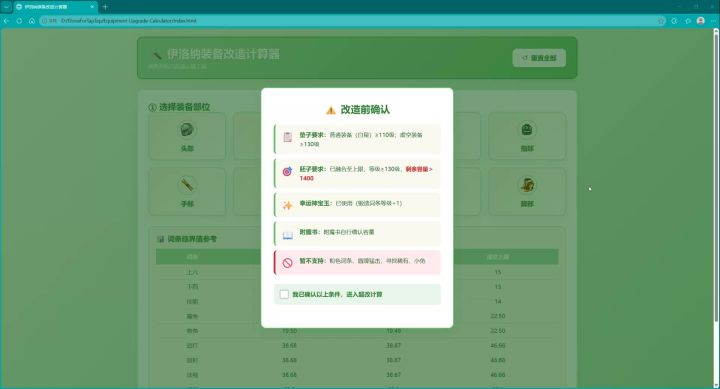This screenshot has height=389, width=720.
Task: Select the 头部 helmet equipment card
Action: 187,136
